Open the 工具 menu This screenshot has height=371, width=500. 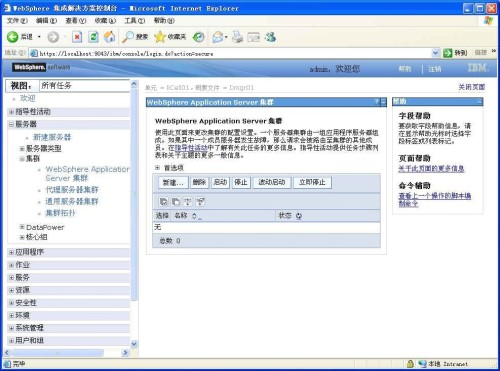135,21
